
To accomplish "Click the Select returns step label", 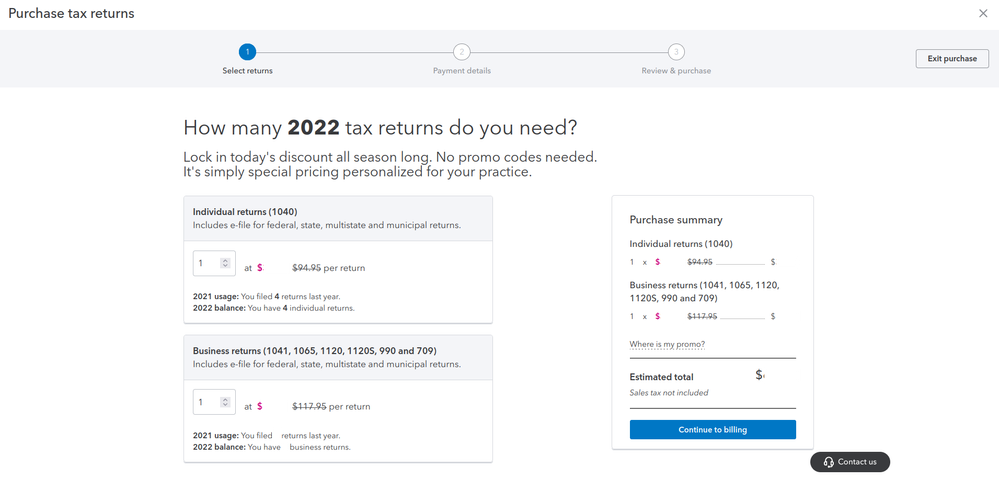I will point(247,71).
